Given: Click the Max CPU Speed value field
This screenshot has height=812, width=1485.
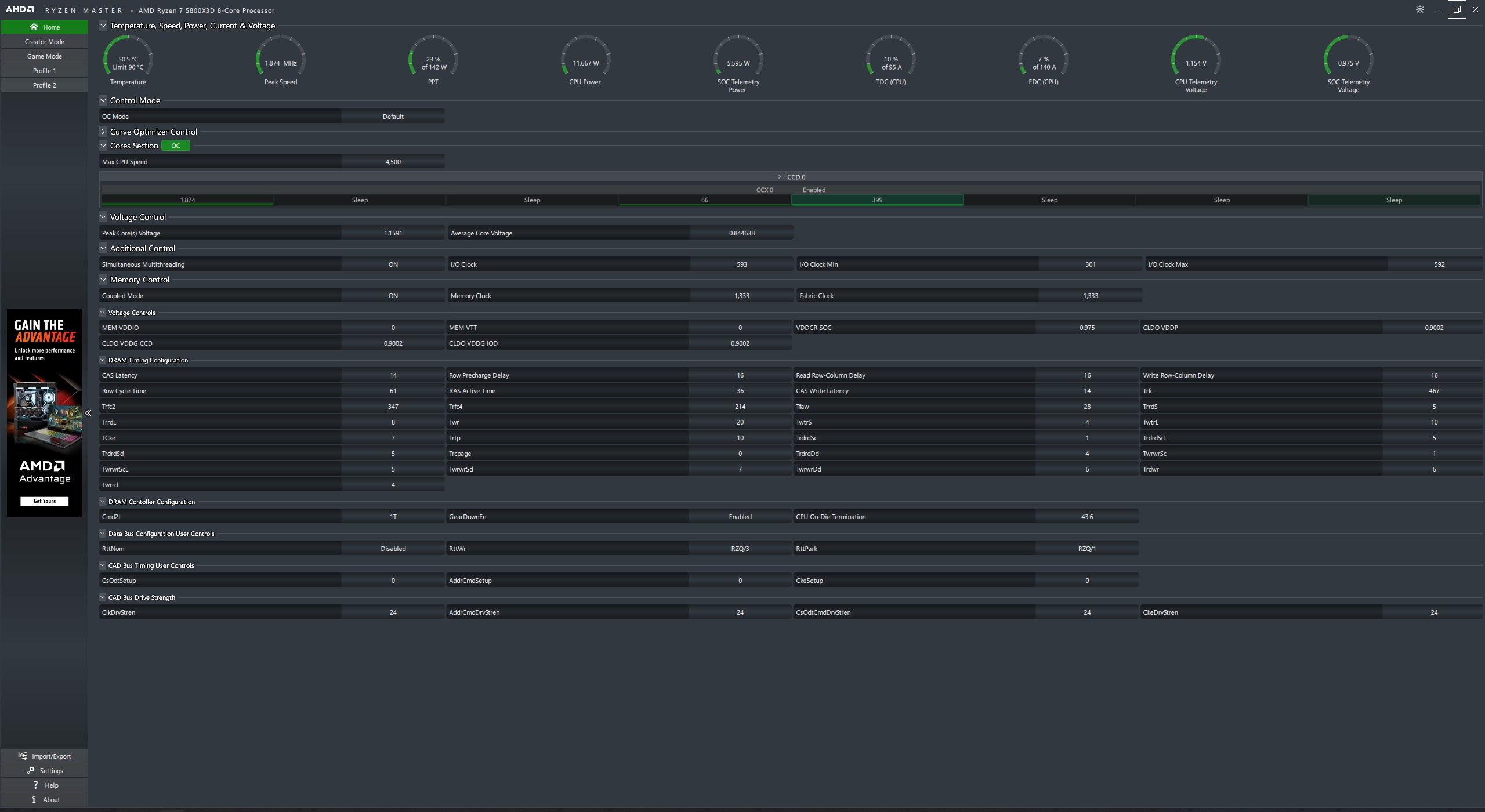Looking at the screenshot, I should click(393, 162).
